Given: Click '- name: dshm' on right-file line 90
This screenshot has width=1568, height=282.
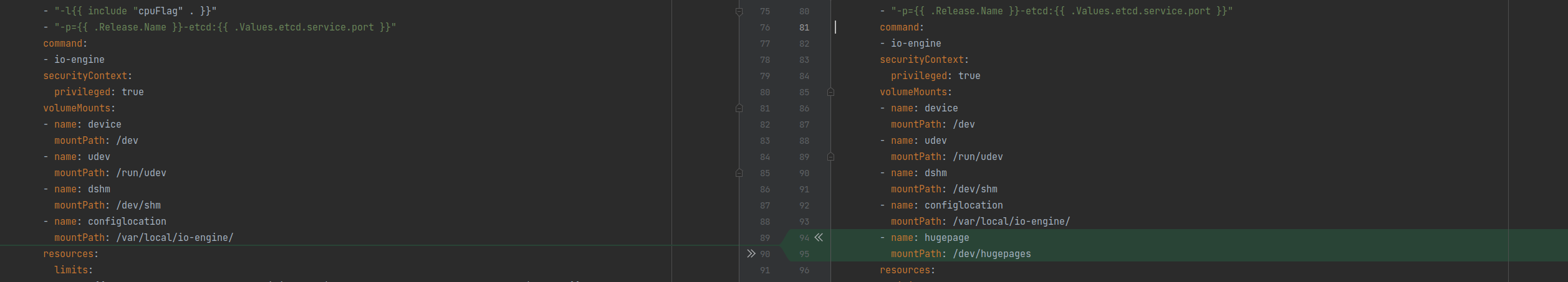Looking at the screenshot, I should [x=913, y=173].
